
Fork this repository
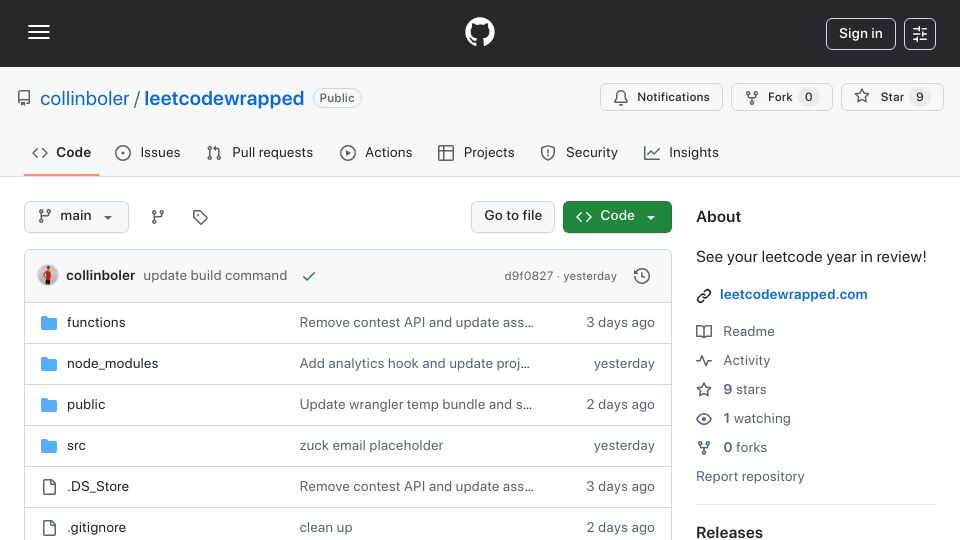(x=781, y=97)
